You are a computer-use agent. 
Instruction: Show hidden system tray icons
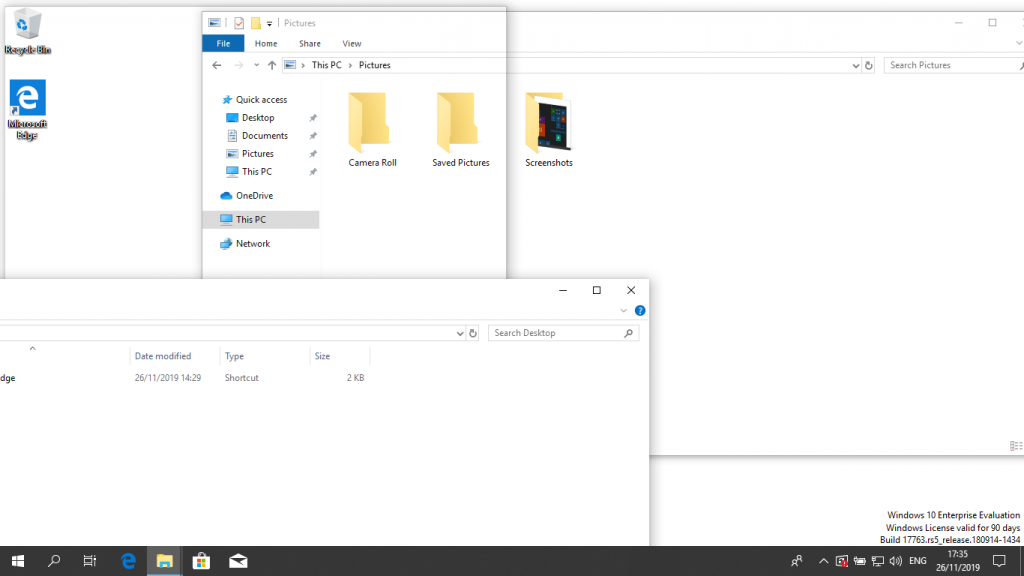pyautogui.click(x=824, y=561)
